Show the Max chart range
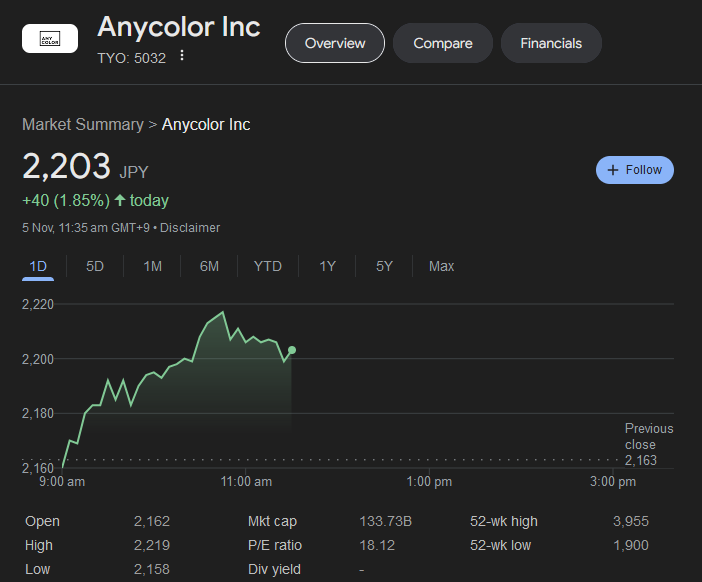Viewport: 702px width, 582px height. (x=441, y=266)
